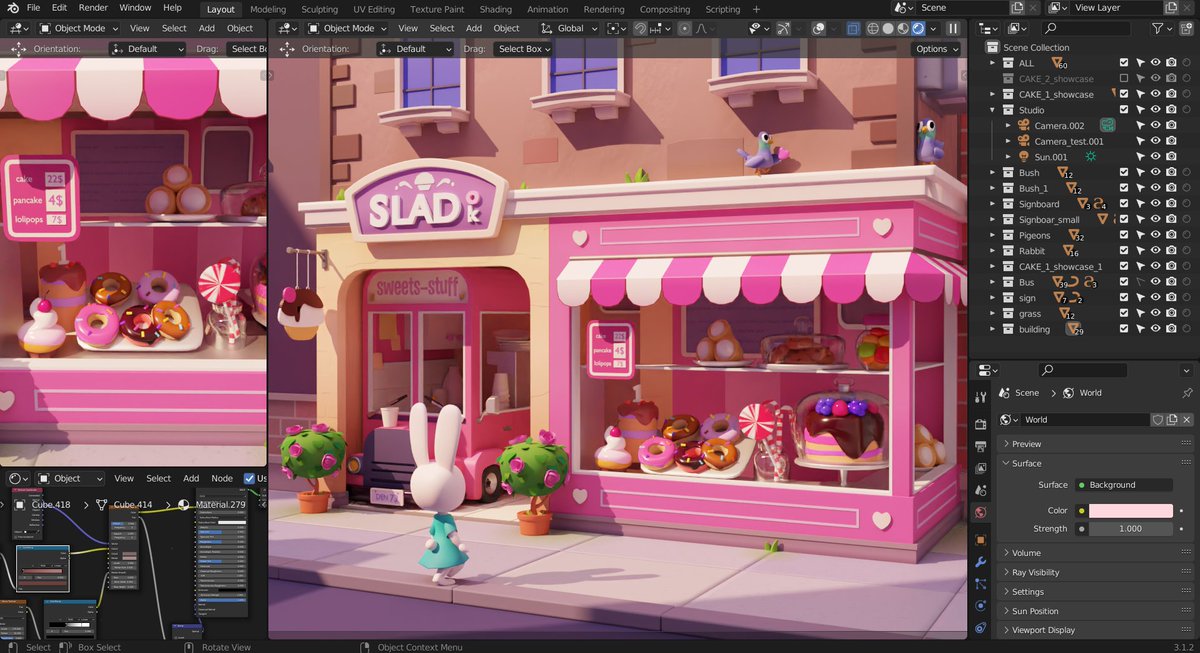This screenshot has width=1200, height=653.
Task: Open the Add menu in main viewport header
Action: 474,29
